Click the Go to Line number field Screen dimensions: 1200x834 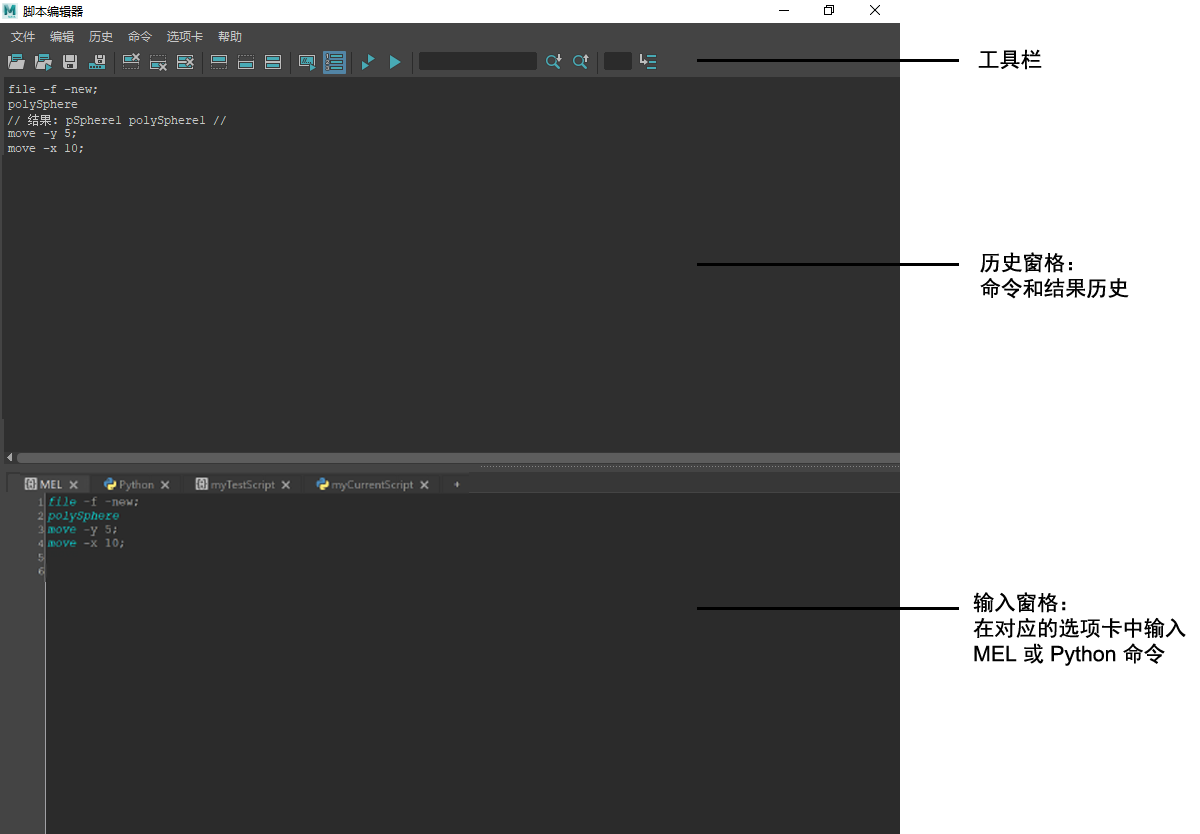pos(618,62)
